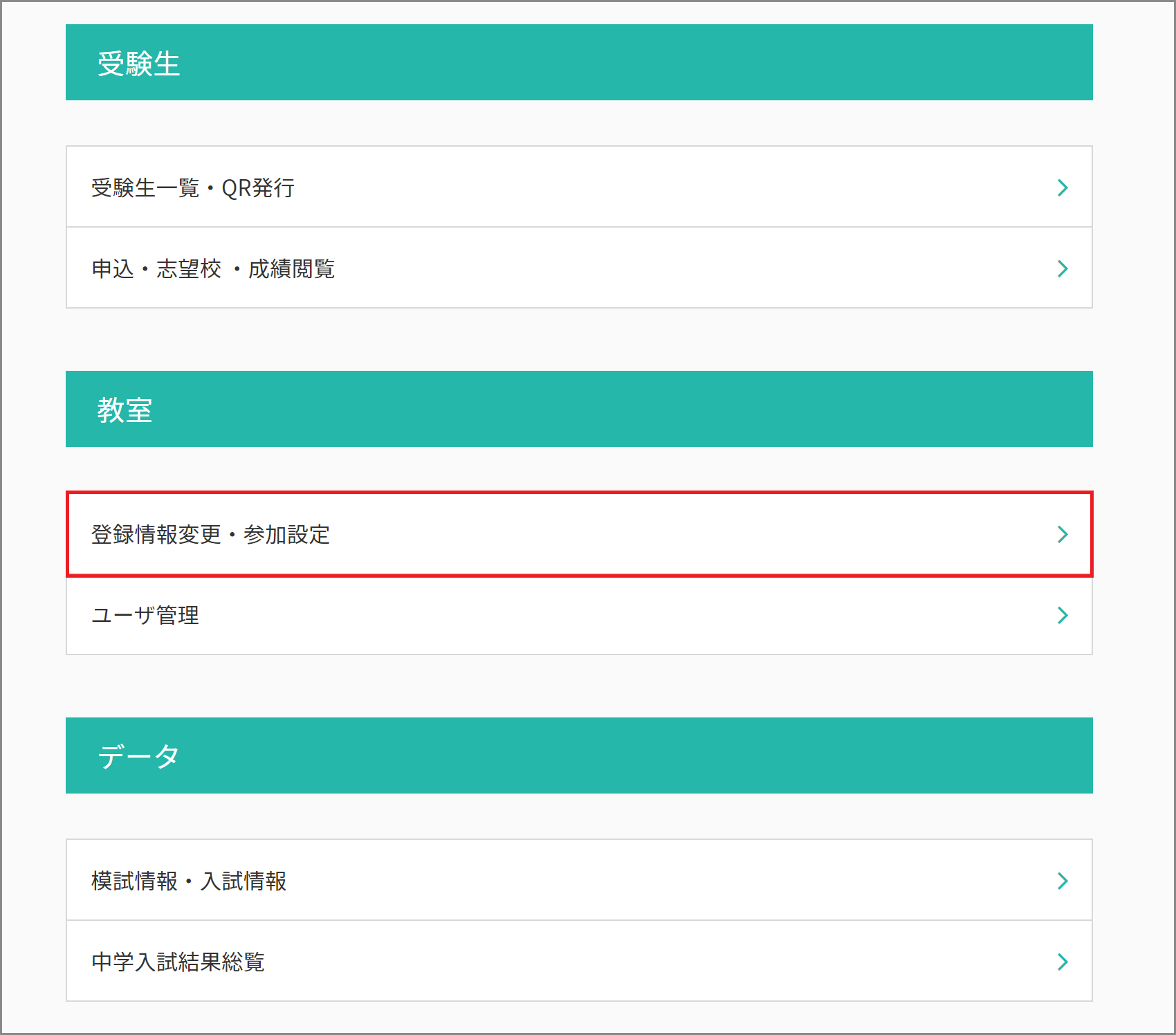Click the 受験生一覧・QR発行 text label
The height and width of the screenshot is (1035, 1176).
(193, 188)
